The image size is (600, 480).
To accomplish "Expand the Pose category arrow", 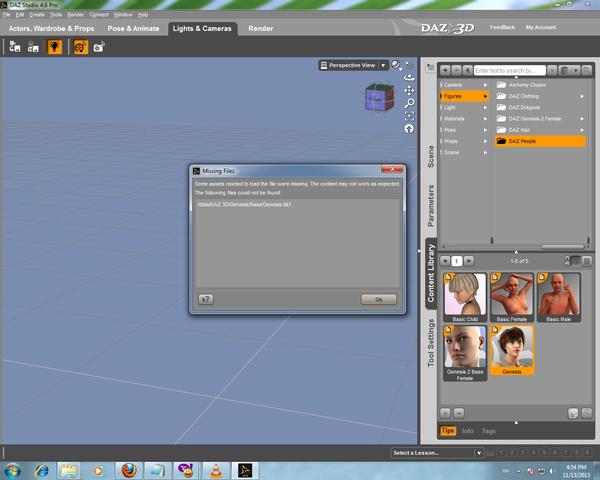I will tap(485, 130).
